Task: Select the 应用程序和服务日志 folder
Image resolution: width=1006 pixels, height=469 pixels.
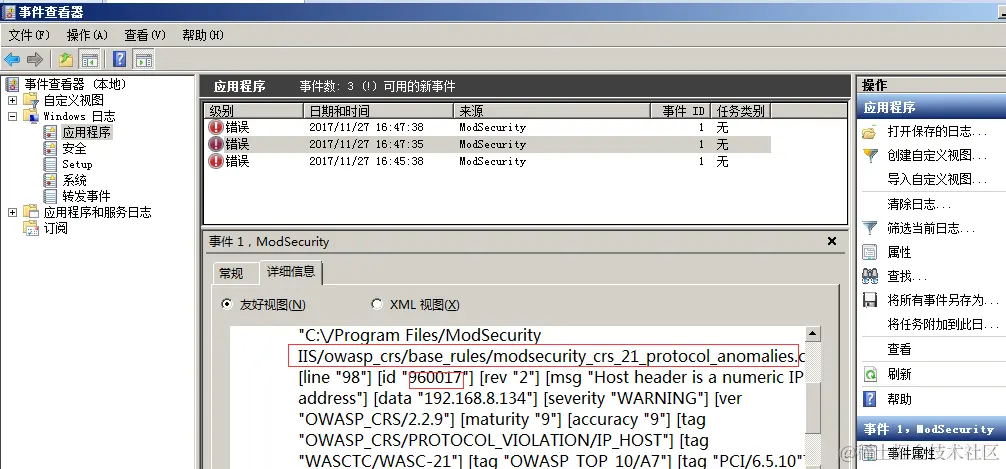Action: [98, 212]
